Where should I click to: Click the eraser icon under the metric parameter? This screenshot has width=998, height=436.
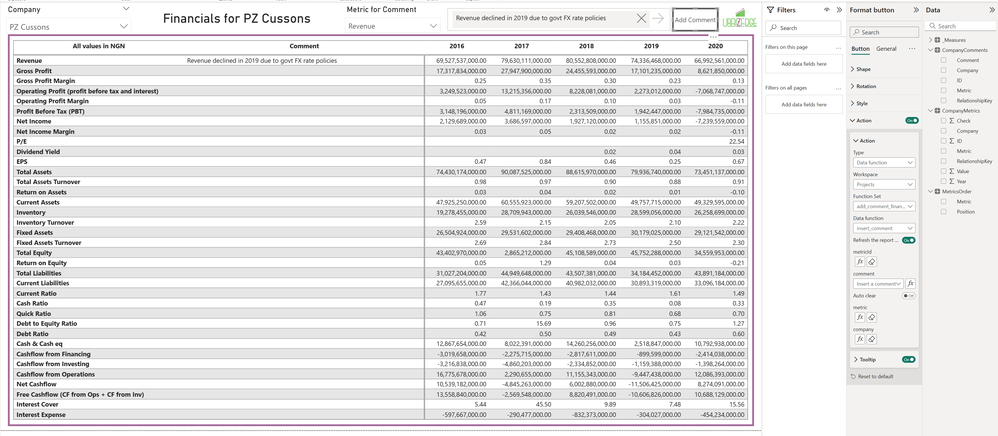[871, 317]
